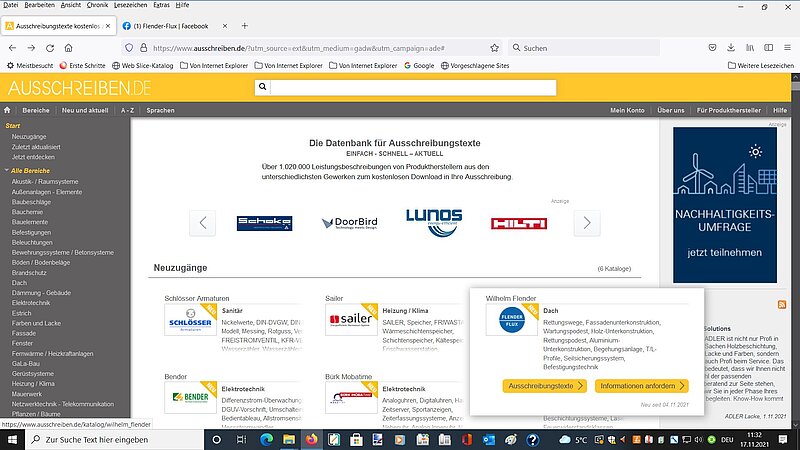Click the Schlösser Armaturen logo
The image size is (800, 450).
click(190, 320)
